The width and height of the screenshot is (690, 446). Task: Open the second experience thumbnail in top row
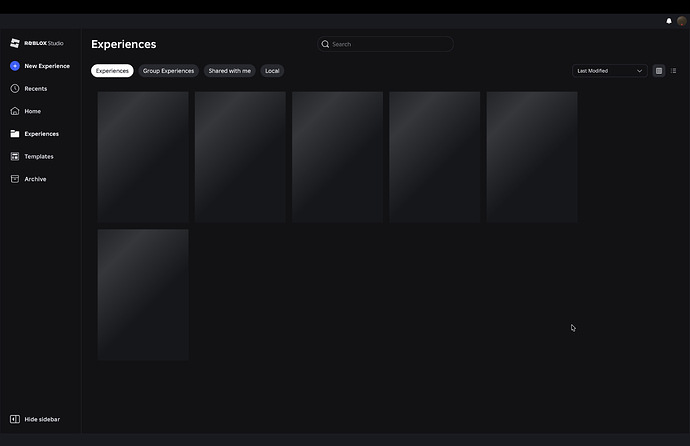(x=240, y=157)
